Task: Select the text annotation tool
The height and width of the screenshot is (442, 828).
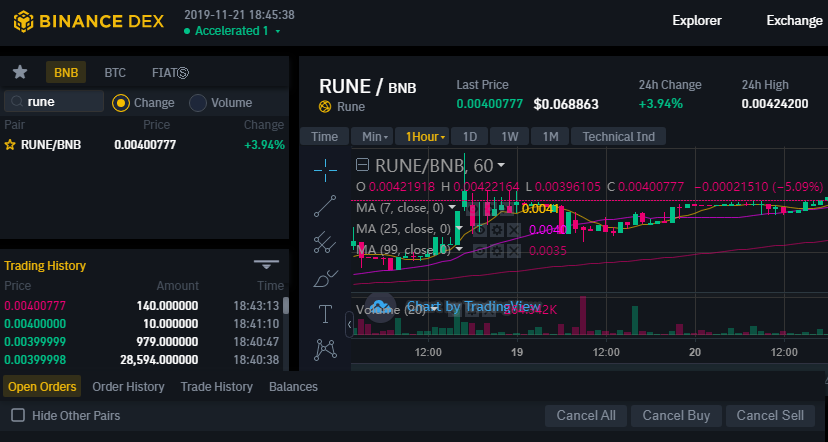Action: tap(325, 314)
